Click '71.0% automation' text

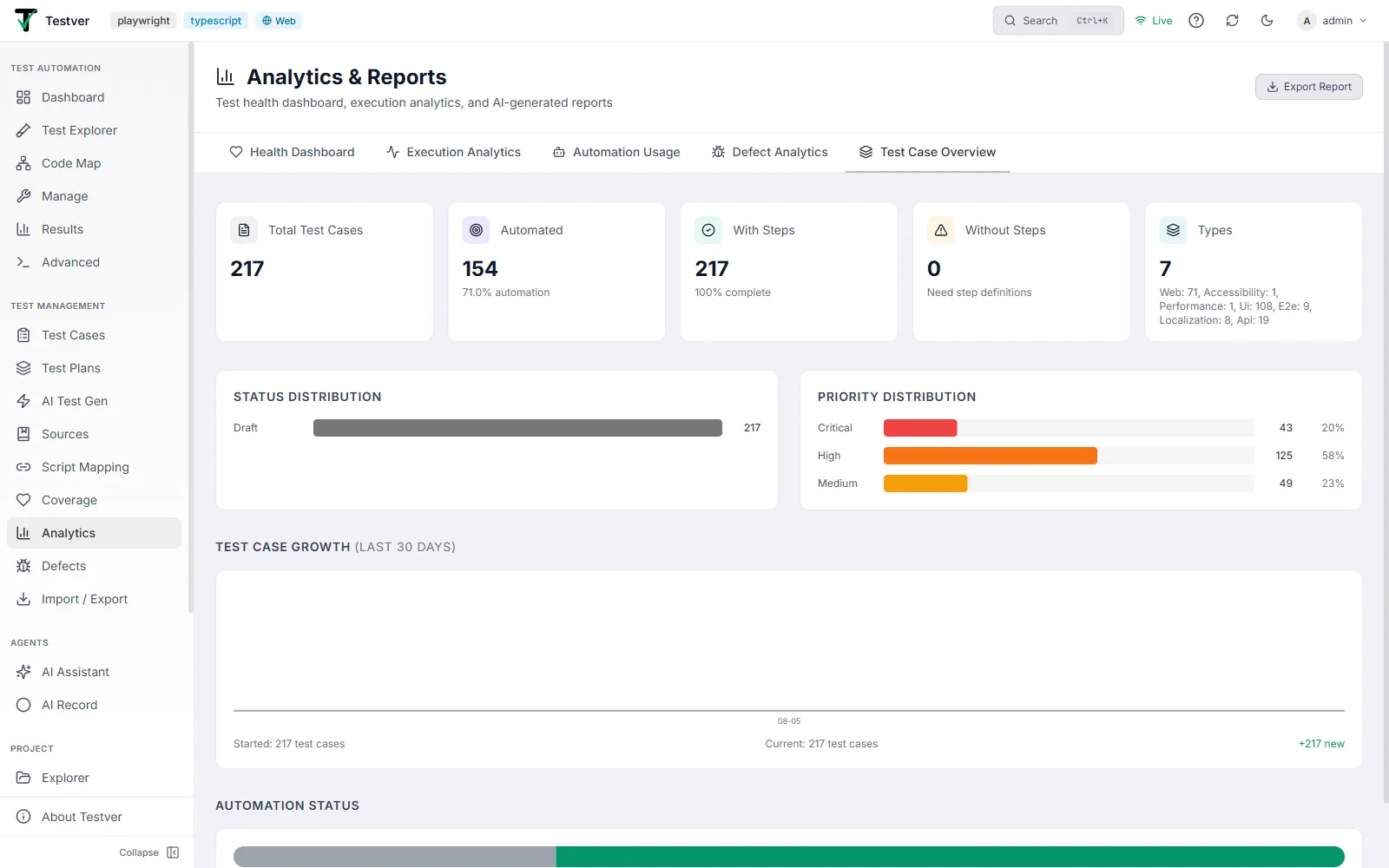506,293
